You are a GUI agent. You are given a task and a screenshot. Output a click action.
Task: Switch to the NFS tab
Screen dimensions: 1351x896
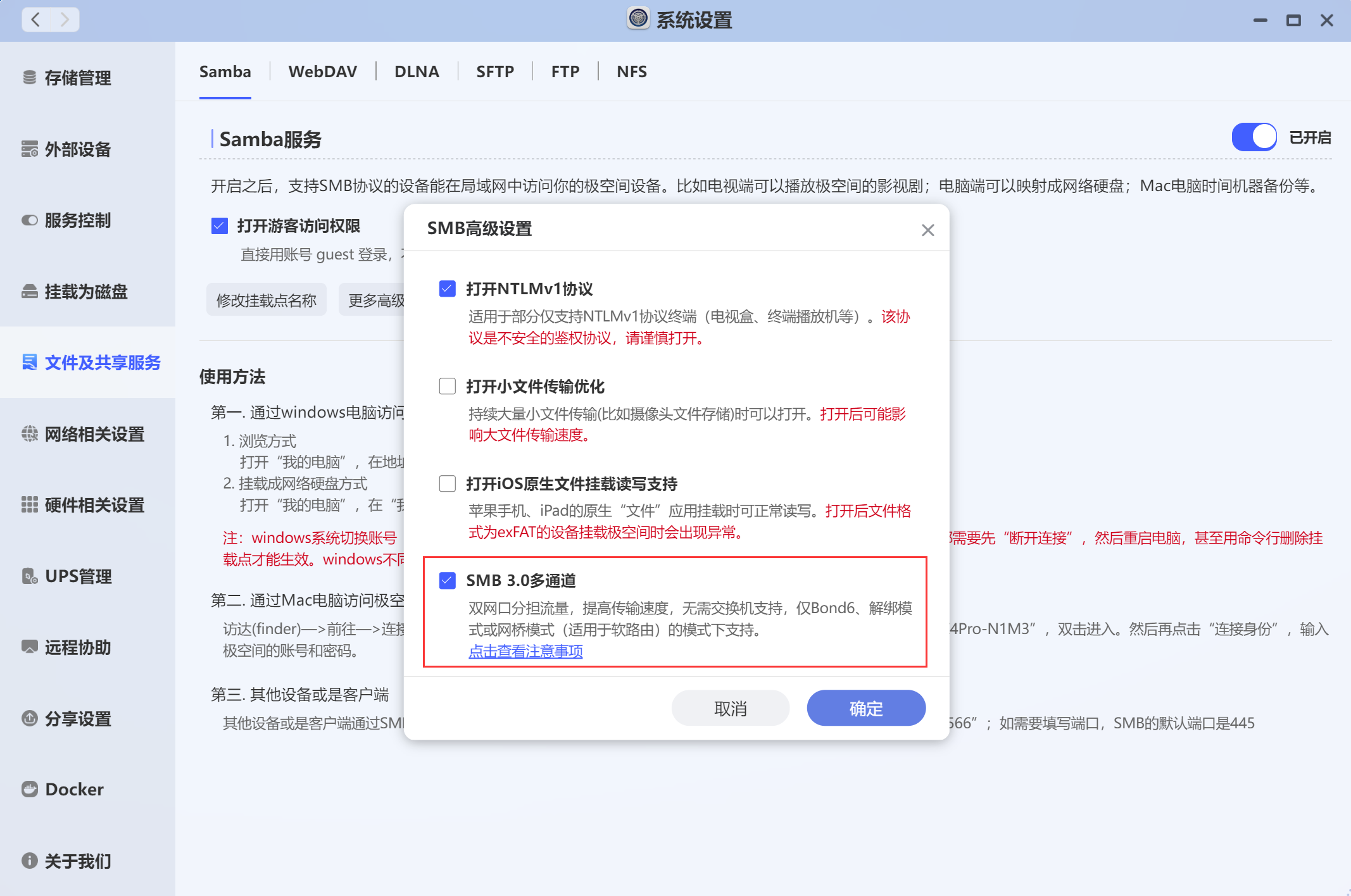tap(631, 72)
